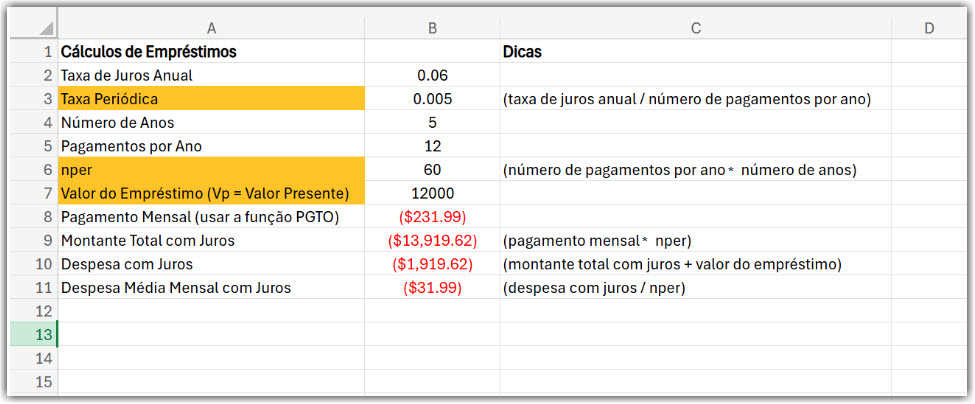The image size is (975, 404).
Task: Select the red ($13,919.62) value
Action: [x=432, y=241]
